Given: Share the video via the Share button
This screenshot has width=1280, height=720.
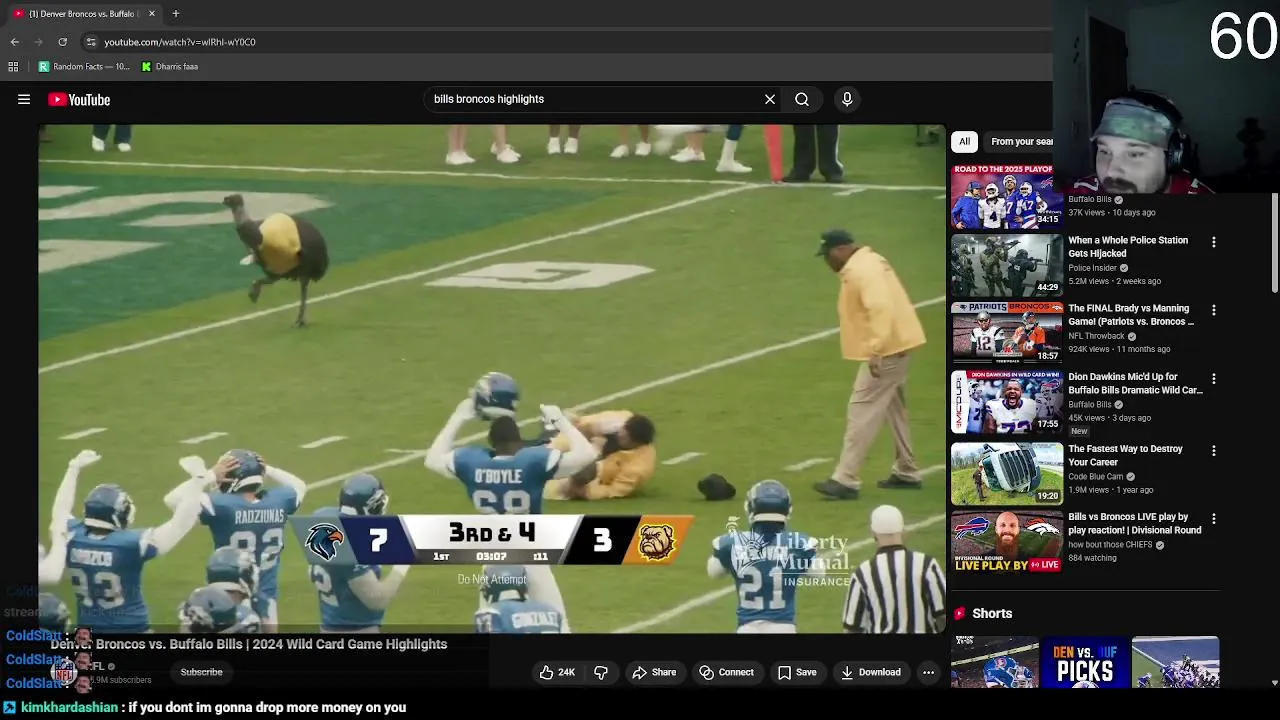Looking at the screenshot, I should 654,672.
